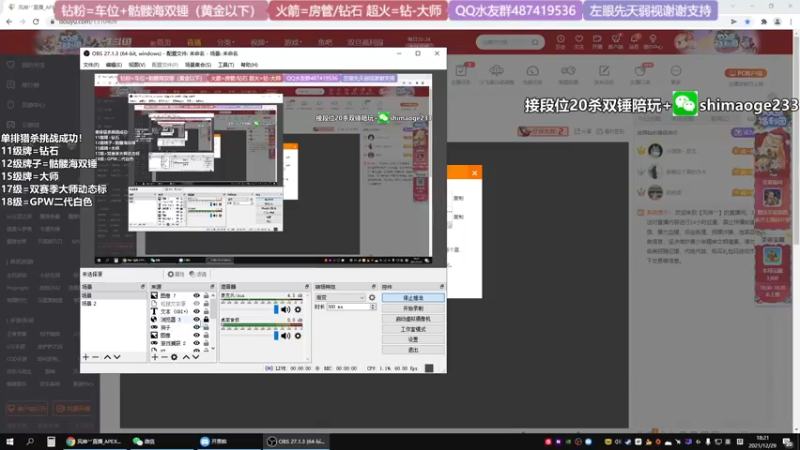Open scene transition properties gear
This screenshot has height=450, width=800.
pos(372,297)
